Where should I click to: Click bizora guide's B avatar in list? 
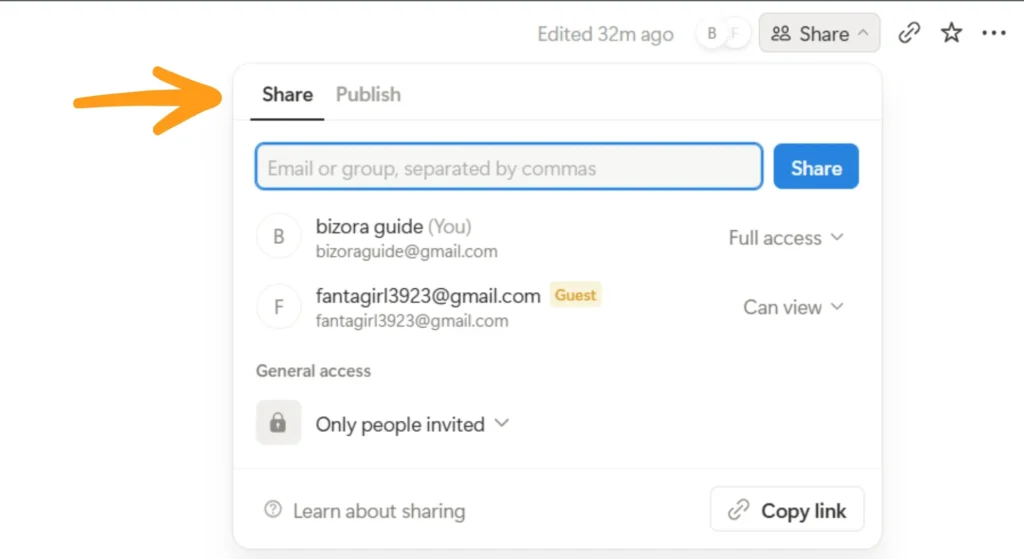[x=279, y=236]
